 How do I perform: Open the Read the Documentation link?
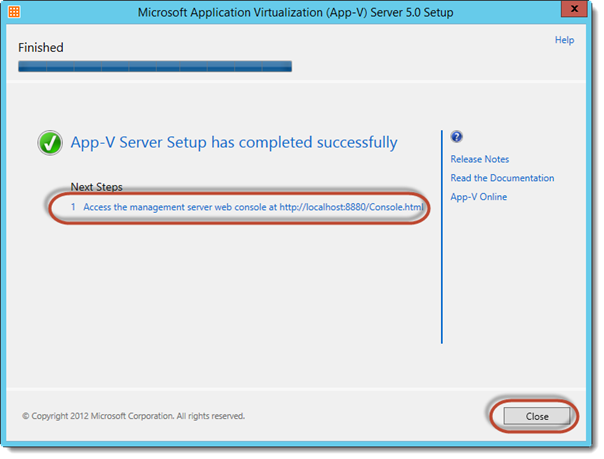point(502,178)
